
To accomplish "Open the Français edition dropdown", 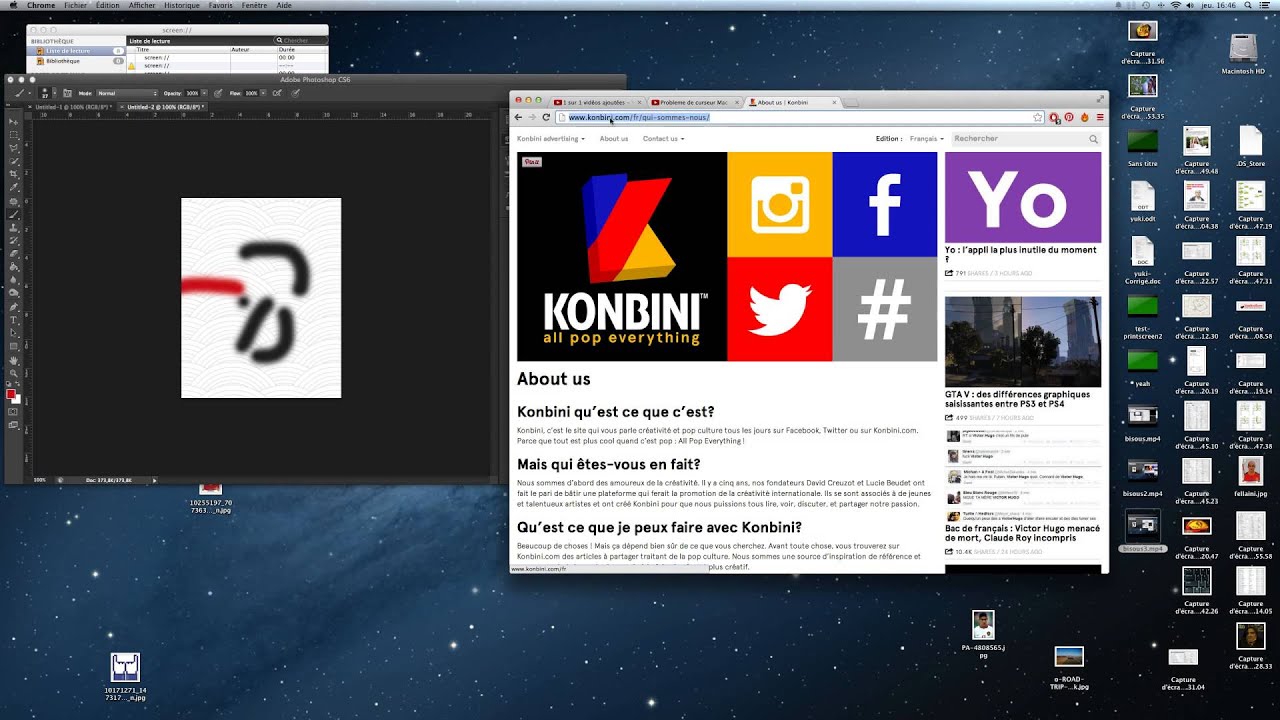I will 927,139.
